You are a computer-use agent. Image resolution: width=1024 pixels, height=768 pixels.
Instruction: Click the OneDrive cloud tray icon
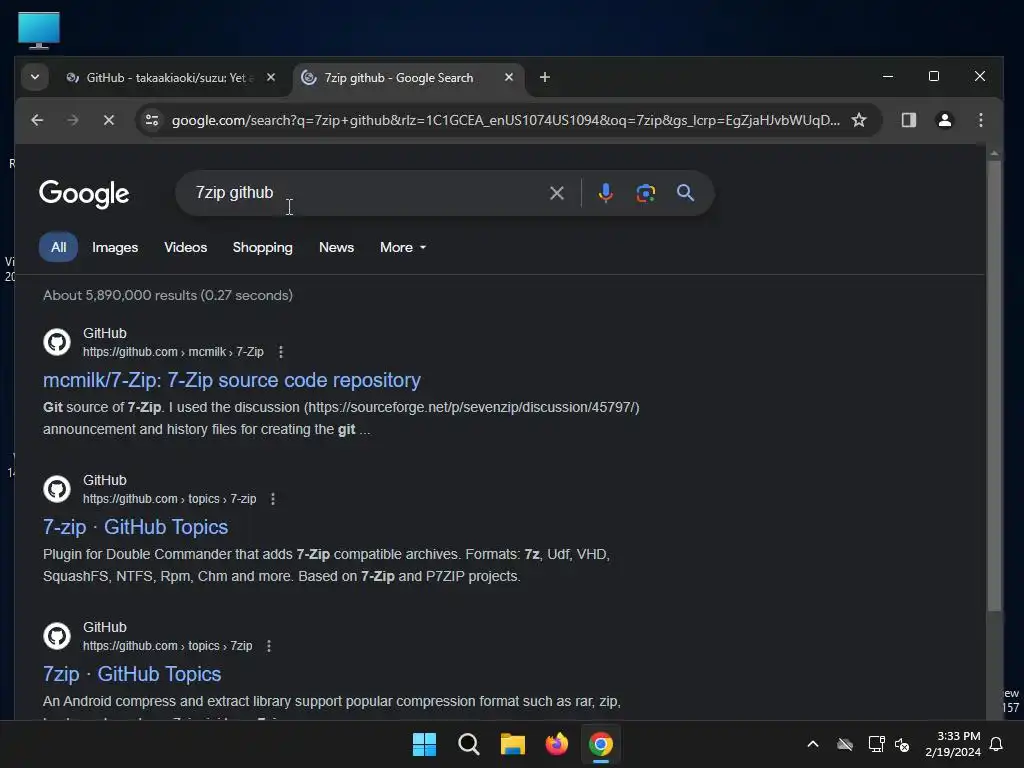tap(845, 744)
